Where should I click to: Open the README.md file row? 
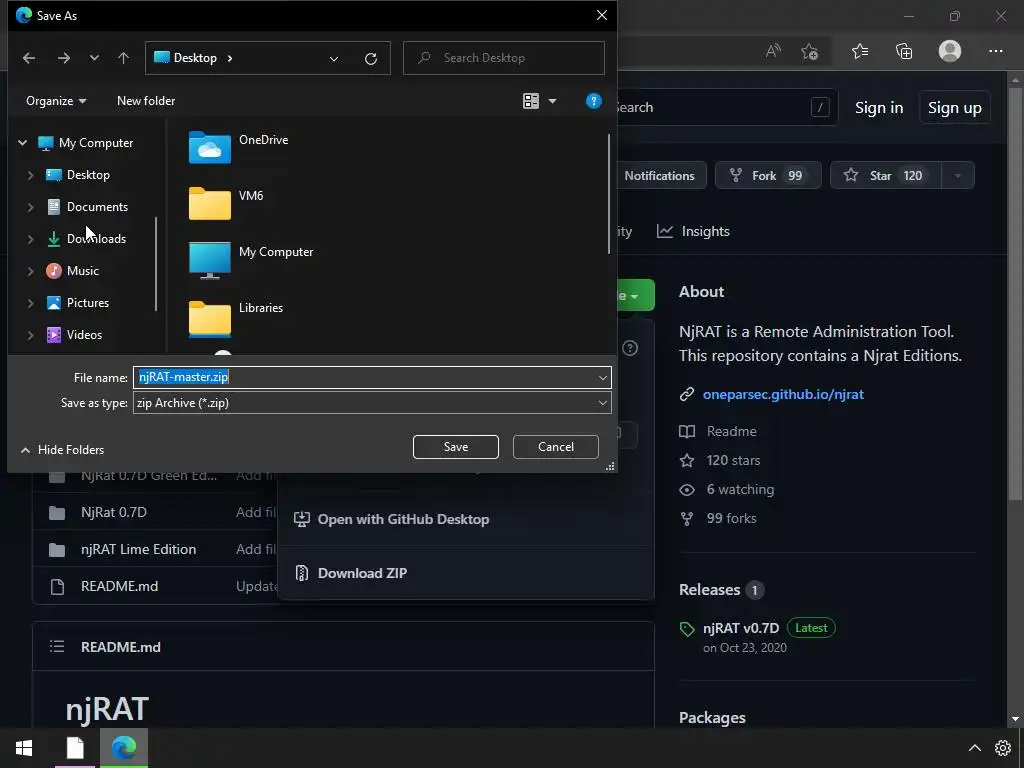click(120, 586)
